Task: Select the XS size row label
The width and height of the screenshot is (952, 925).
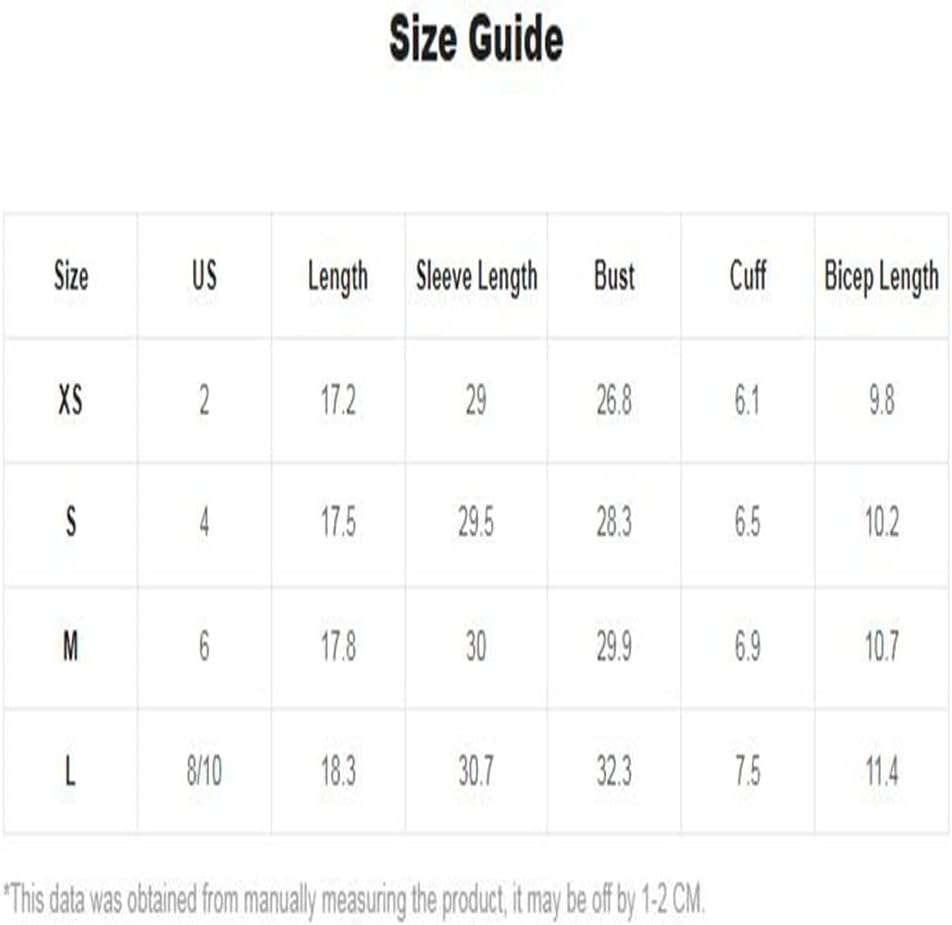Action: tap(70, 400)
